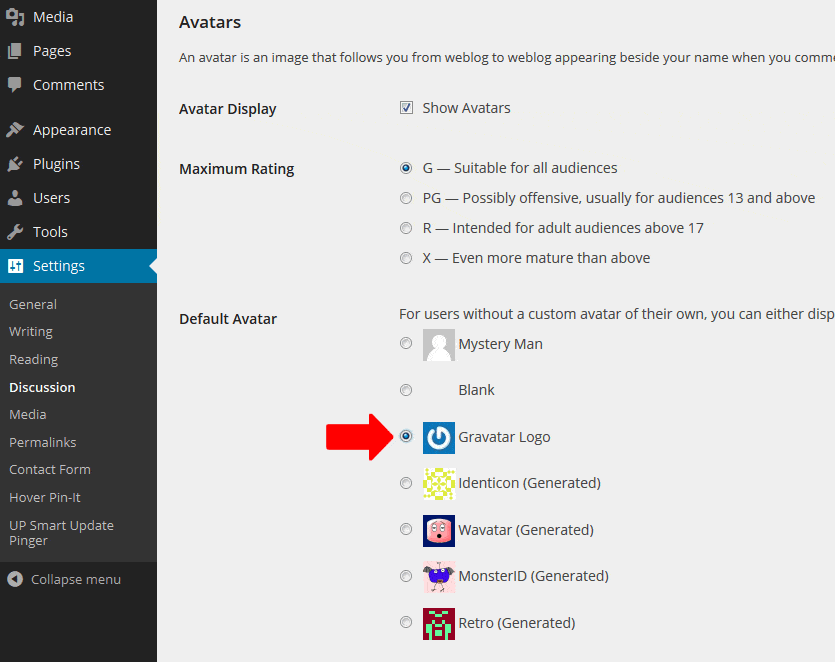Screen dimensions: 835x662
Task: Go to Permalinks settings page
Action: (42, 442)
